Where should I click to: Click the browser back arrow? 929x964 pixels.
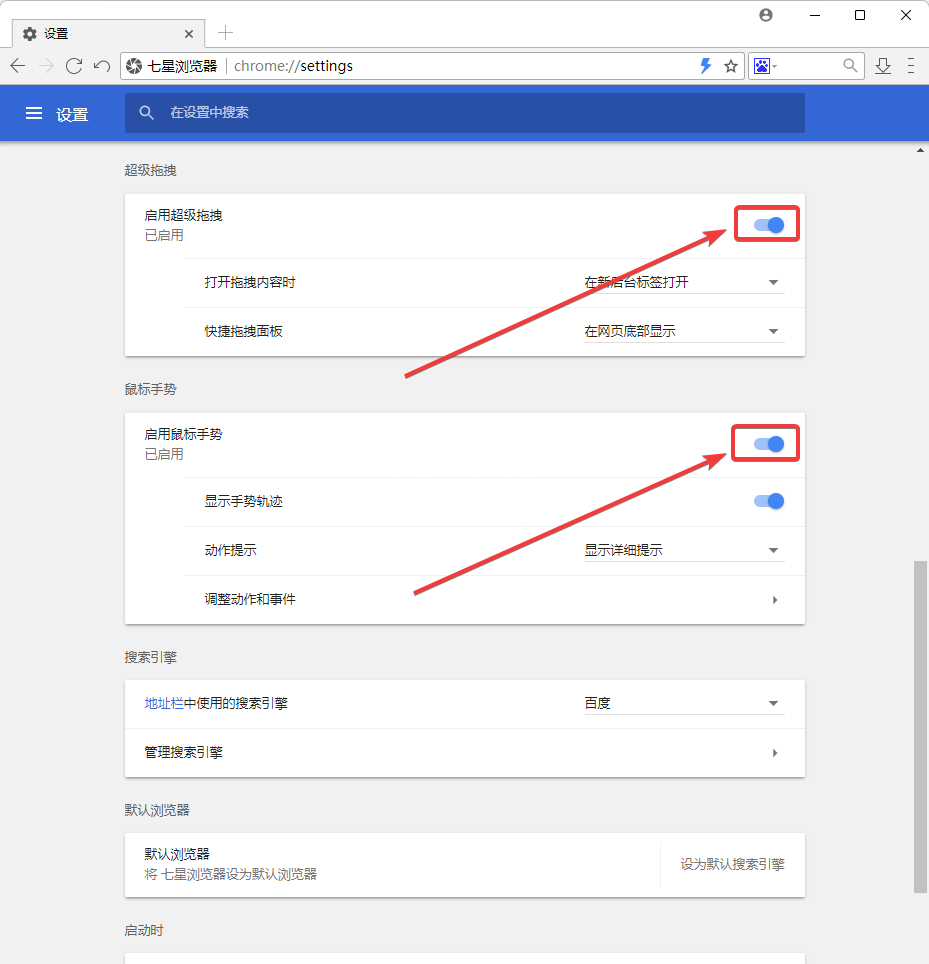tap(18, 66)
